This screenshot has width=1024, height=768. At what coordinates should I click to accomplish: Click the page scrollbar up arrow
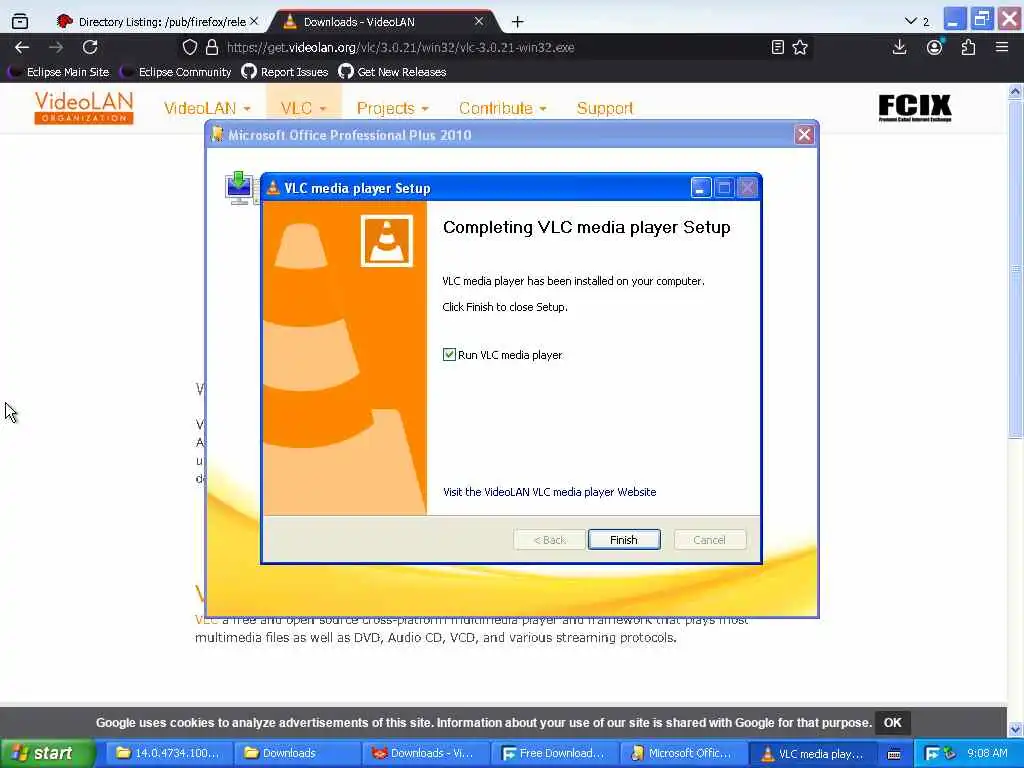1015,92
